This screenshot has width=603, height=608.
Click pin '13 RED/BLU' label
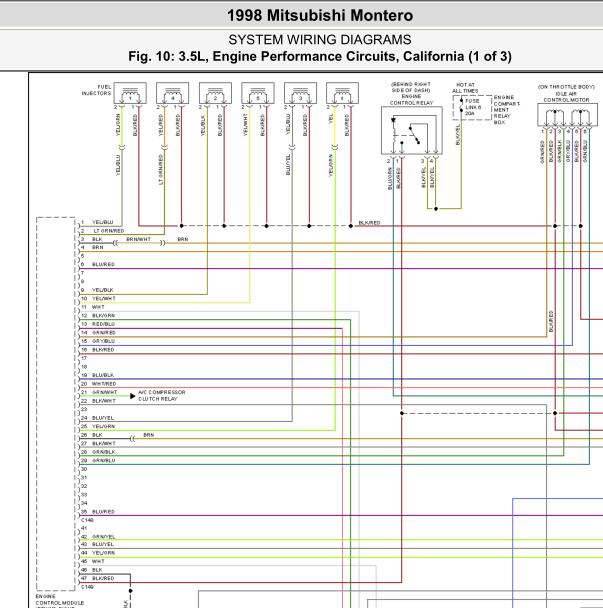pyautogui.click(x=98, y=324)
